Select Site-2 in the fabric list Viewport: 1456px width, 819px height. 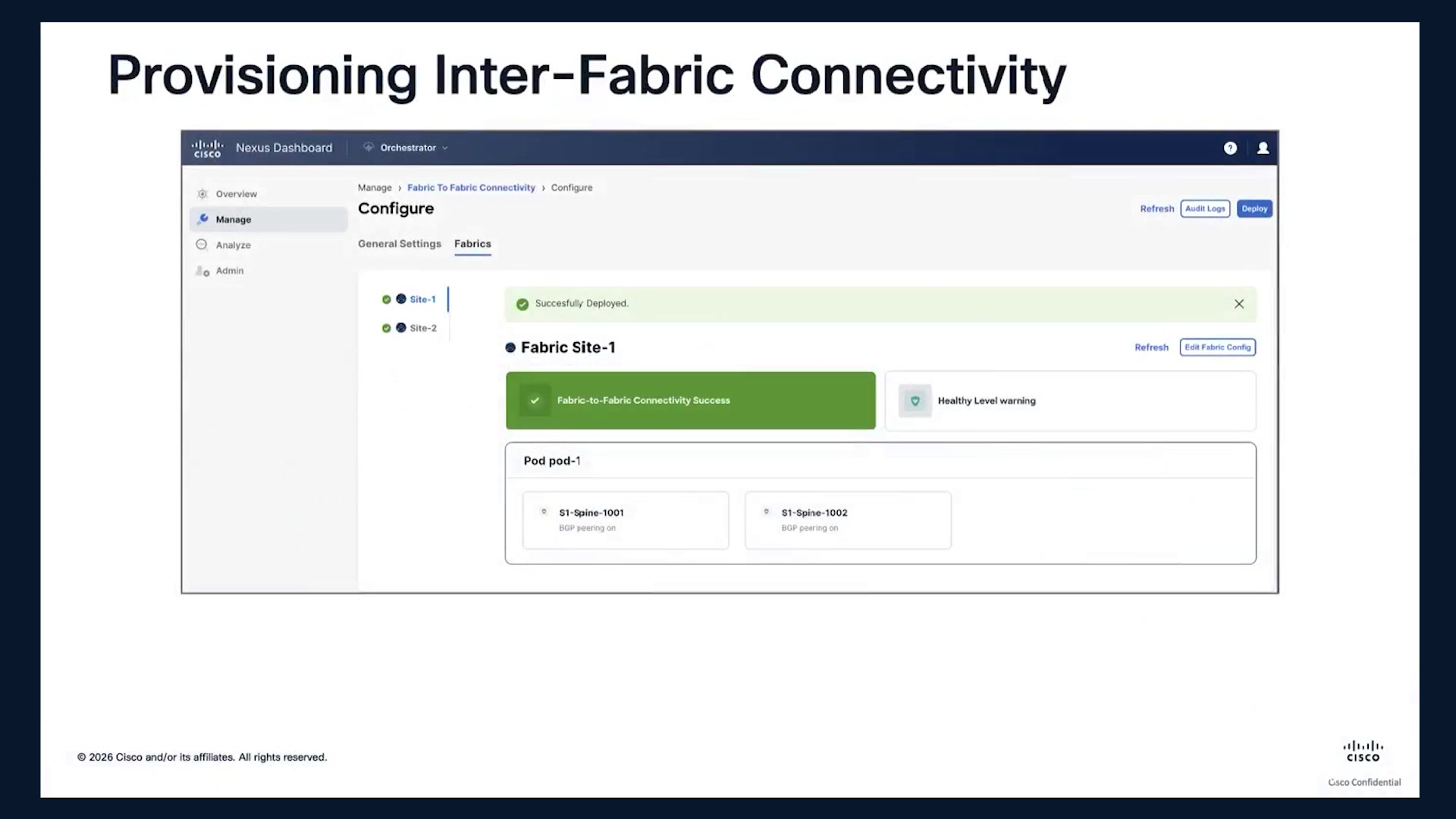tap(423, 328)
